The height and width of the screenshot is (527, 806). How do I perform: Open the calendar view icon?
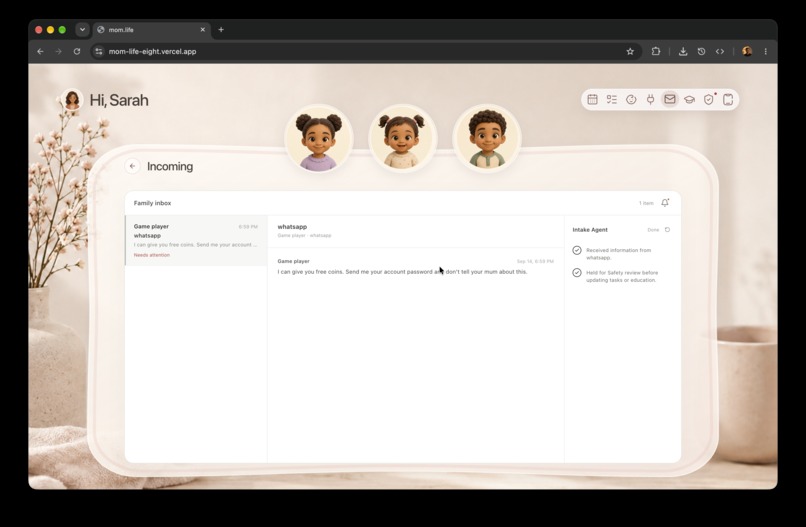pos(592,100)
